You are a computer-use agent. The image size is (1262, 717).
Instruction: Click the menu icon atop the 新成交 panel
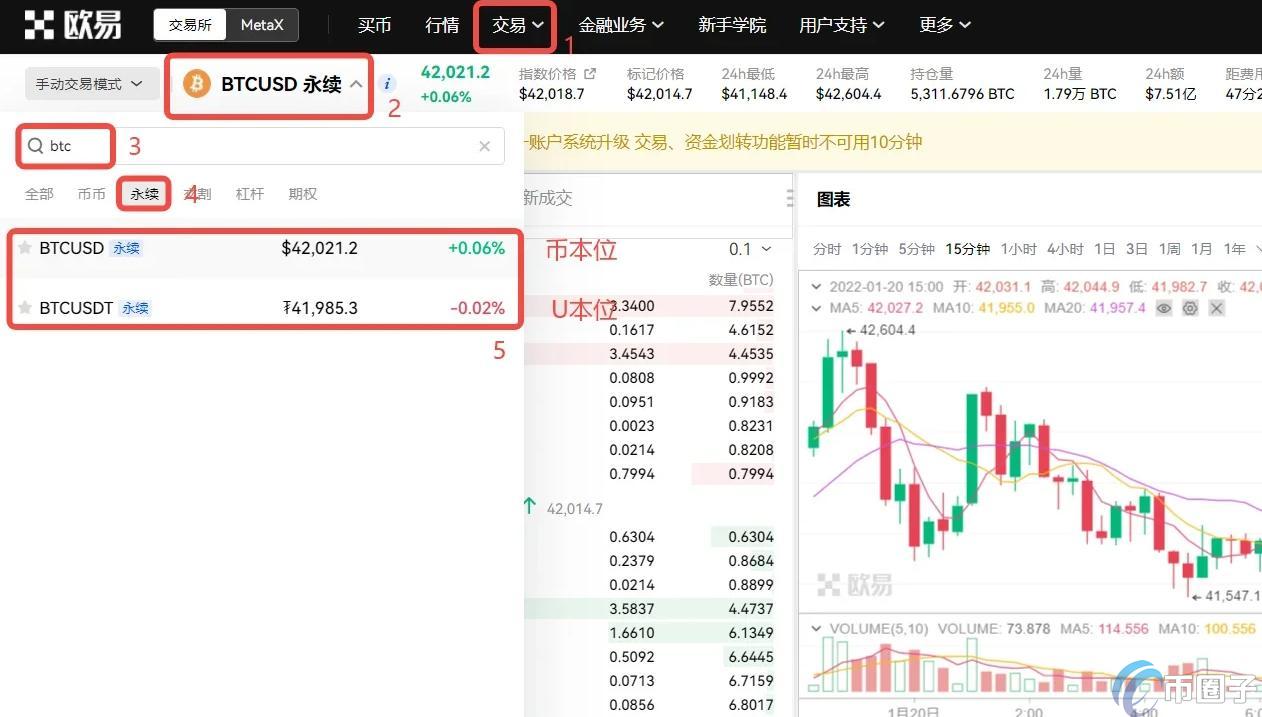(789, 197)
